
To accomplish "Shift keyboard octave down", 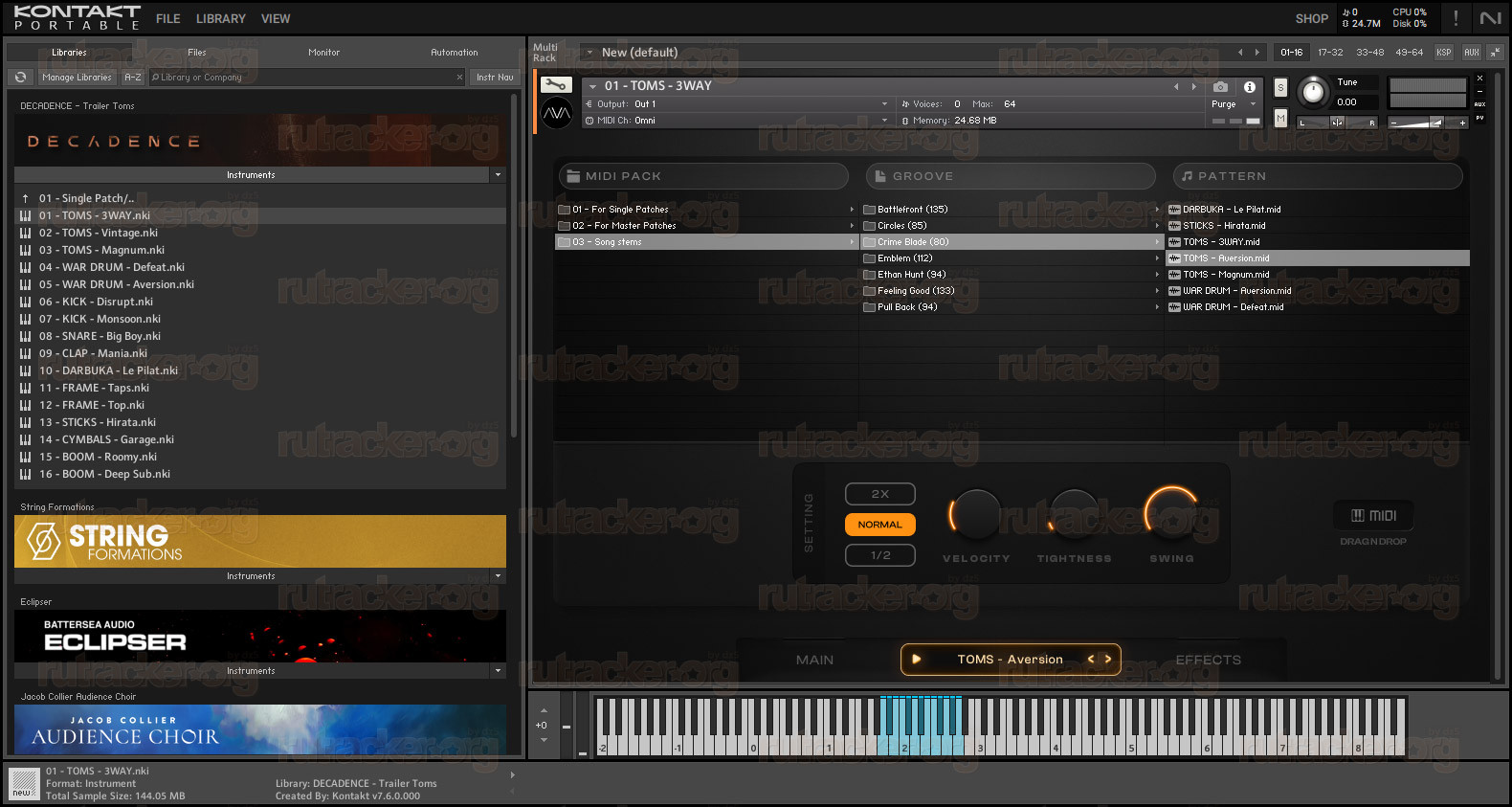I will (544, 740).
